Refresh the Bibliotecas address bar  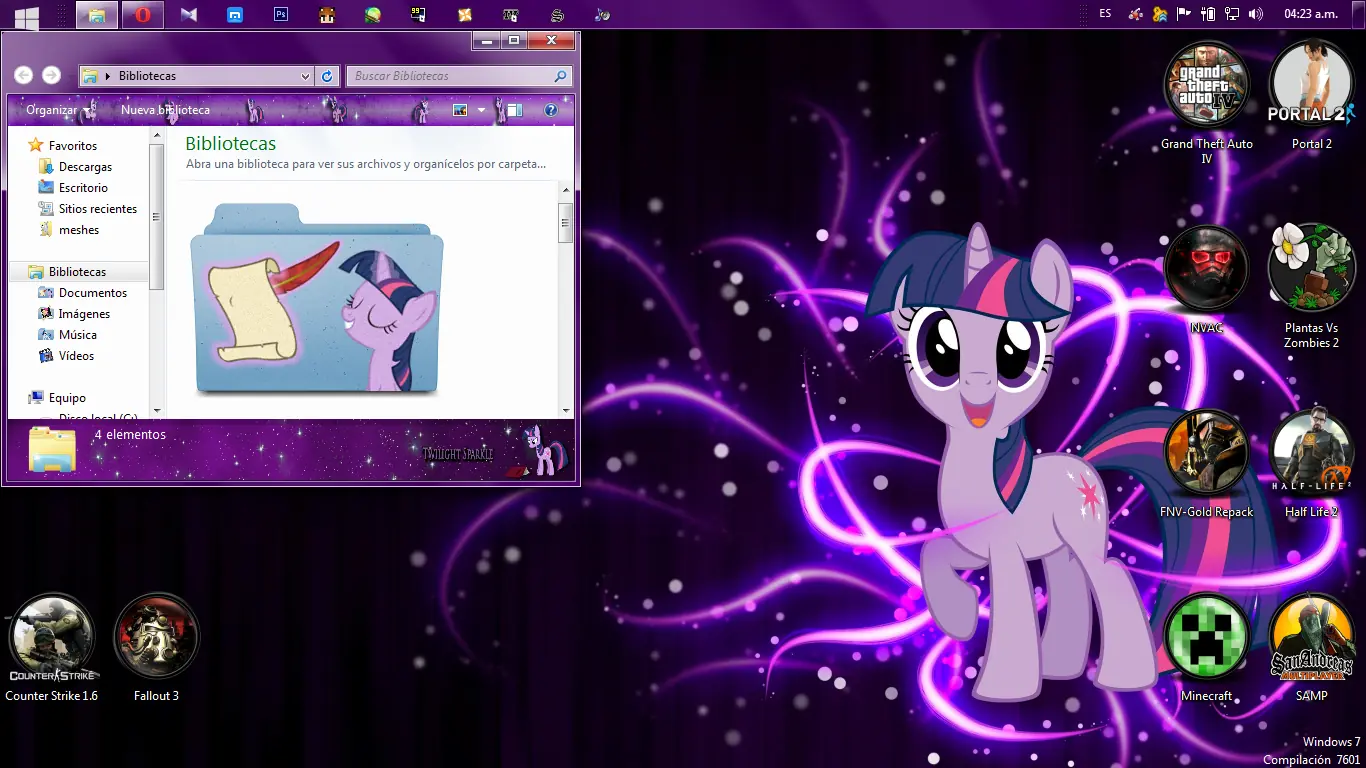pos(327,76)
